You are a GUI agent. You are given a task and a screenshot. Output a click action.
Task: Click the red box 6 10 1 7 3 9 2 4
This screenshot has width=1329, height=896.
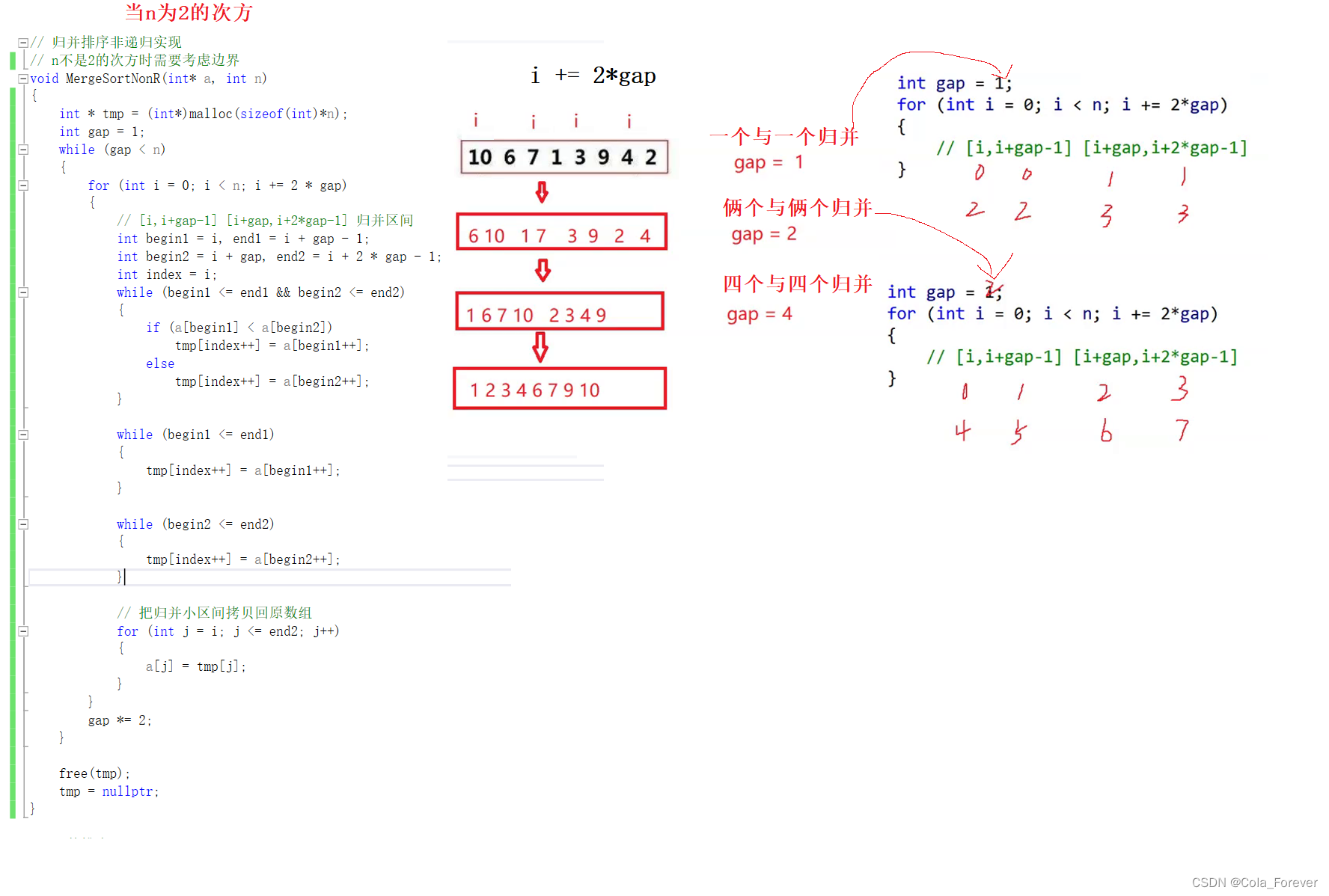coord(561,232)
